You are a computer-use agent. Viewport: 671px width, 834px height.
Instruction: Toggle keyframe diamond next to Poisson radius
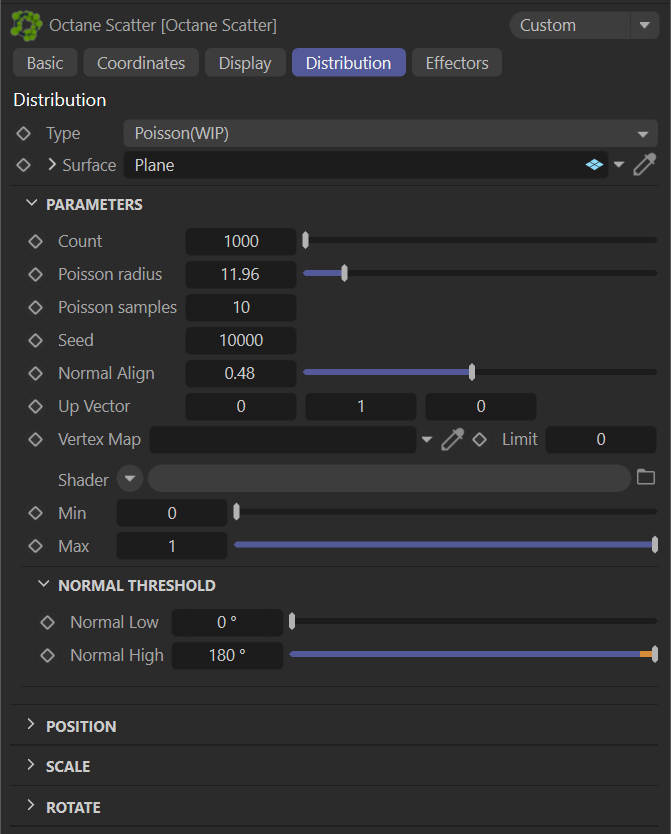tap(36, 274)
